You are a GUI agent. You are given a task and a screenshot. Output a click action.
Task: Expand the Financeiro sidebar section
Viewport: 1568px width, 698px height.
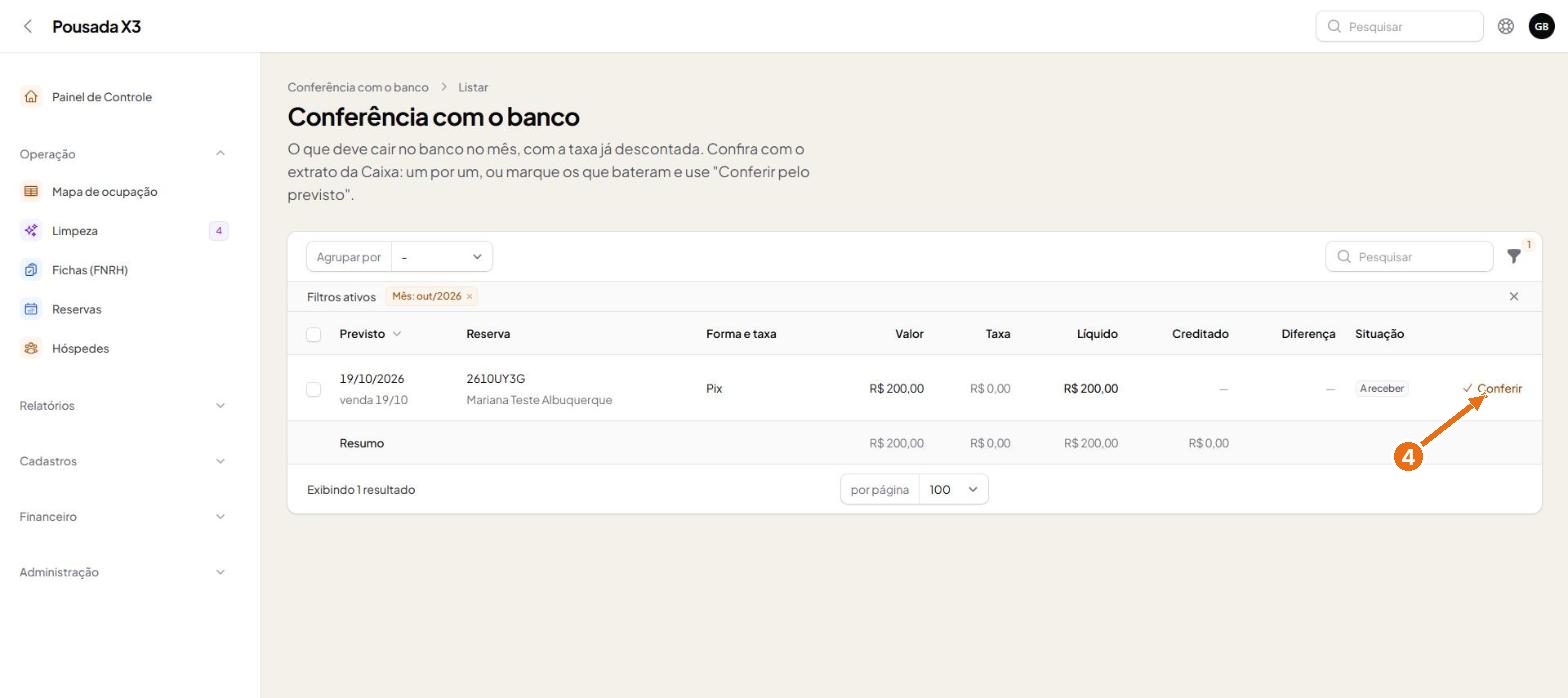[x=220, y=517]
